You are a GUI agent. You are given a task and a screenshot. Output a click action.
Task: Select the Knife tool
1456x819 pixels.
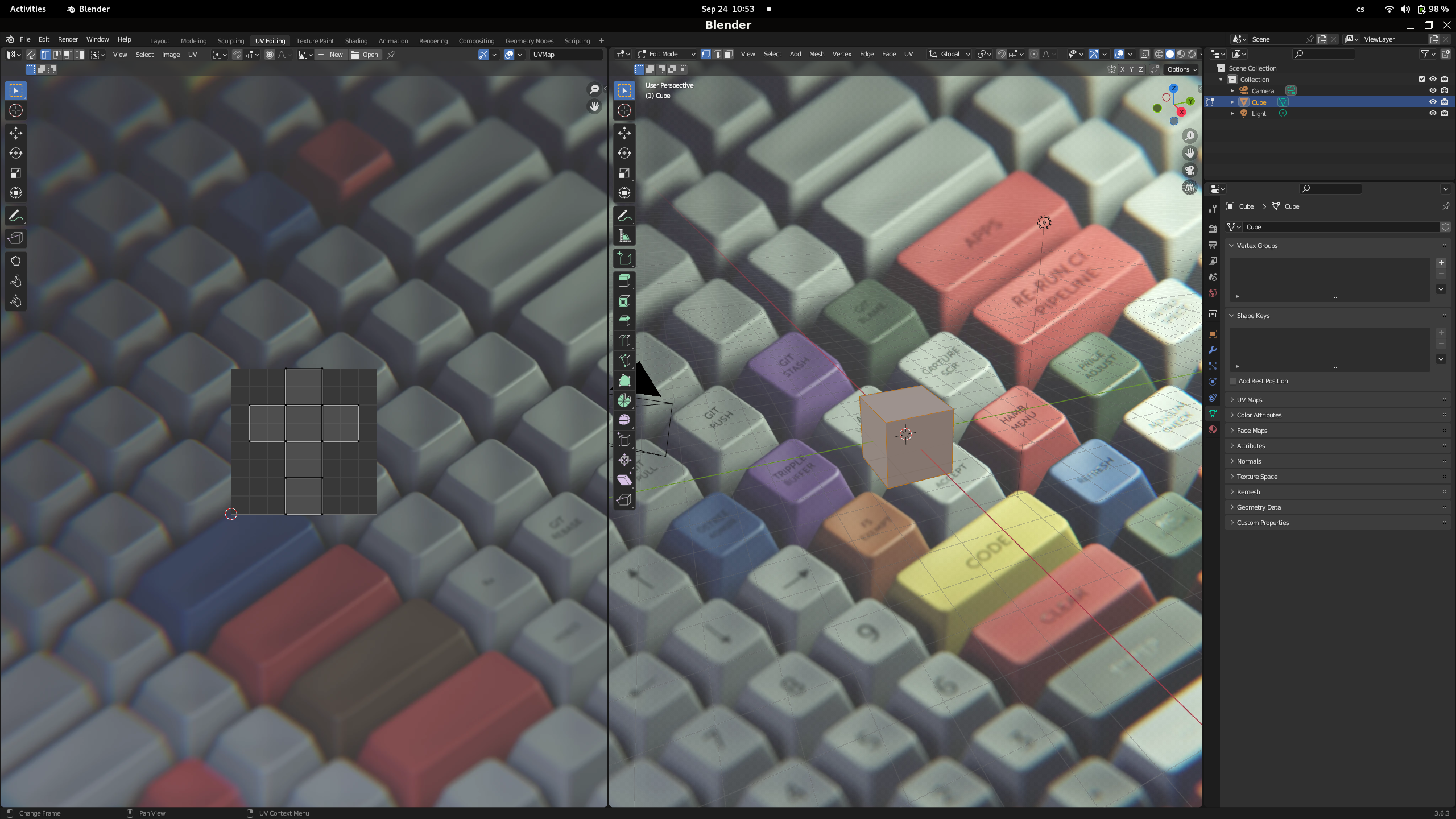coord(624,361)
